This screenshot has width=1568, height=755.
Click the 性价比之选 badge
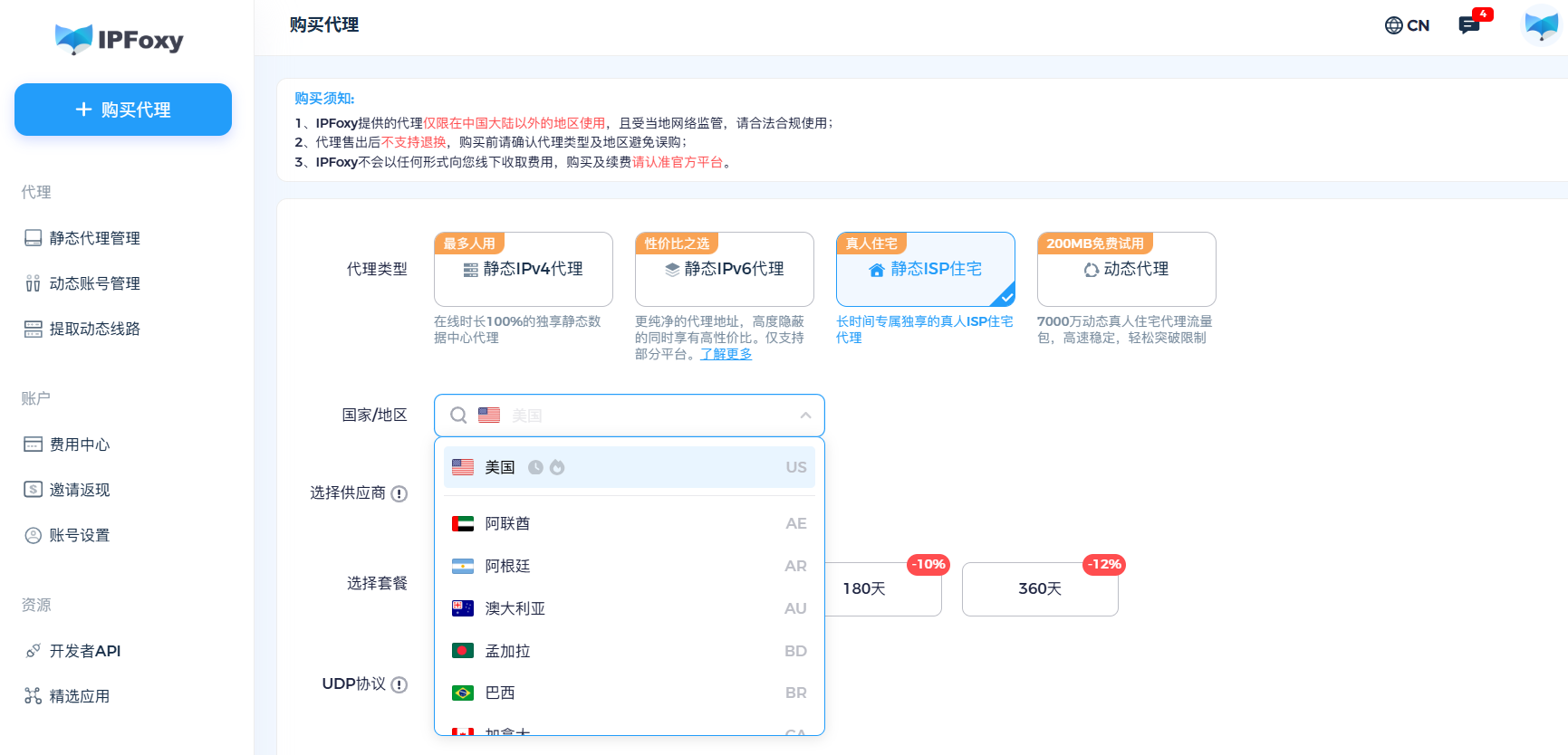tap(677, 244)
